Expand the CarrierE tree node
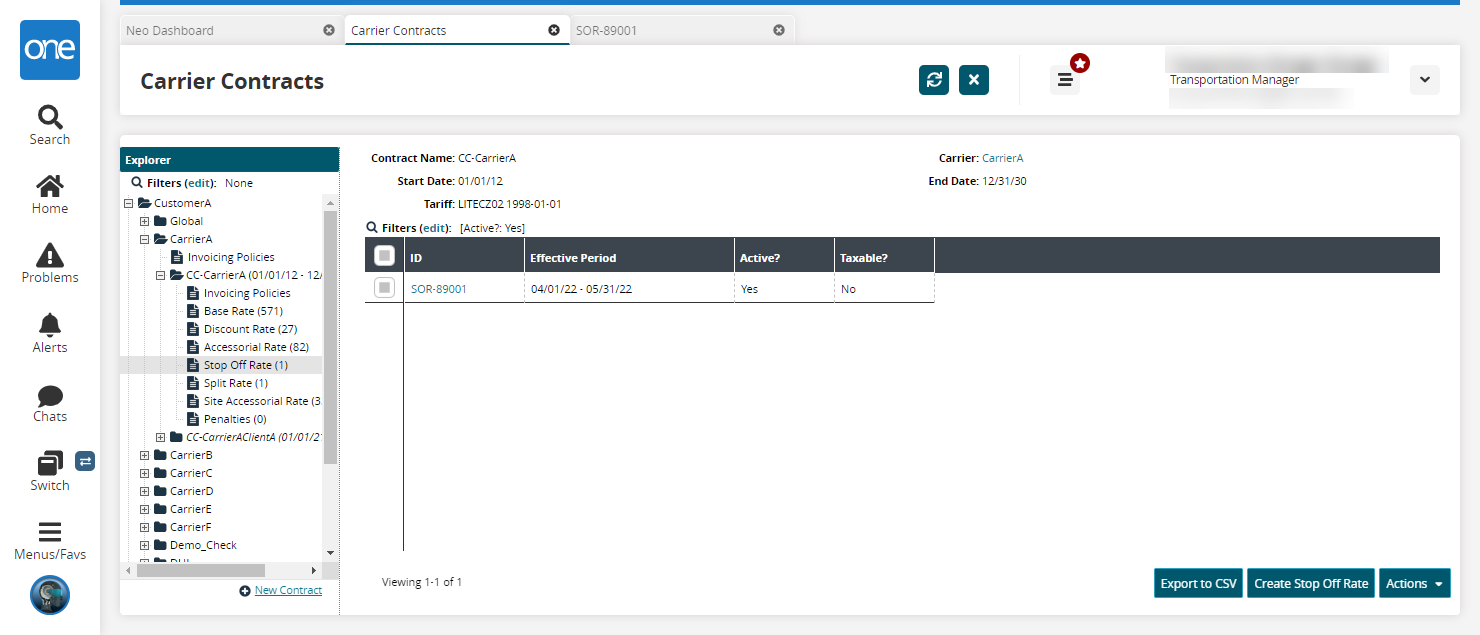This screenshot has height=635, width=1480. (144, 509)
